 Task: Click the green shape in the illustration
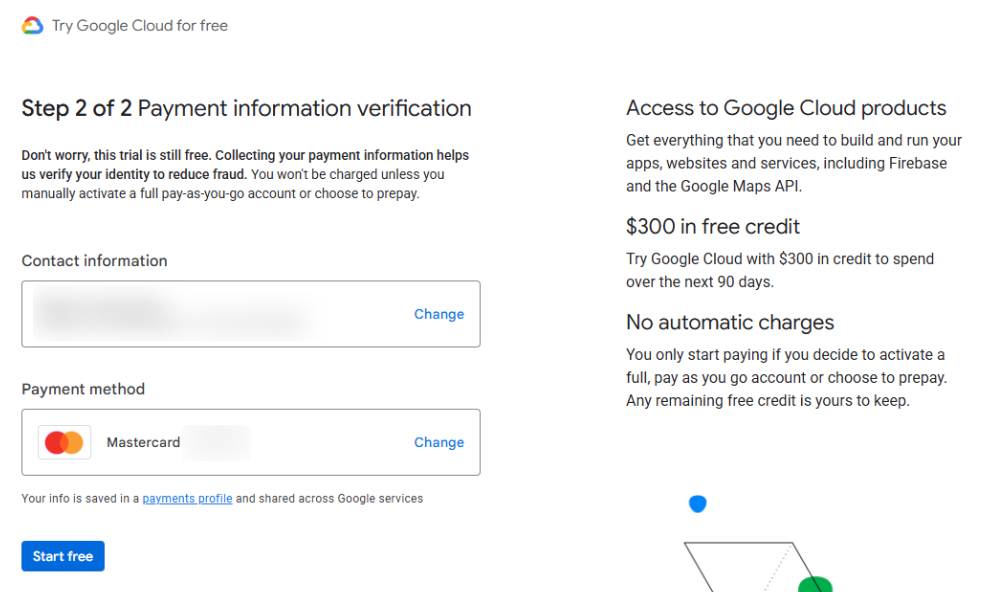(x=816, y=584)
